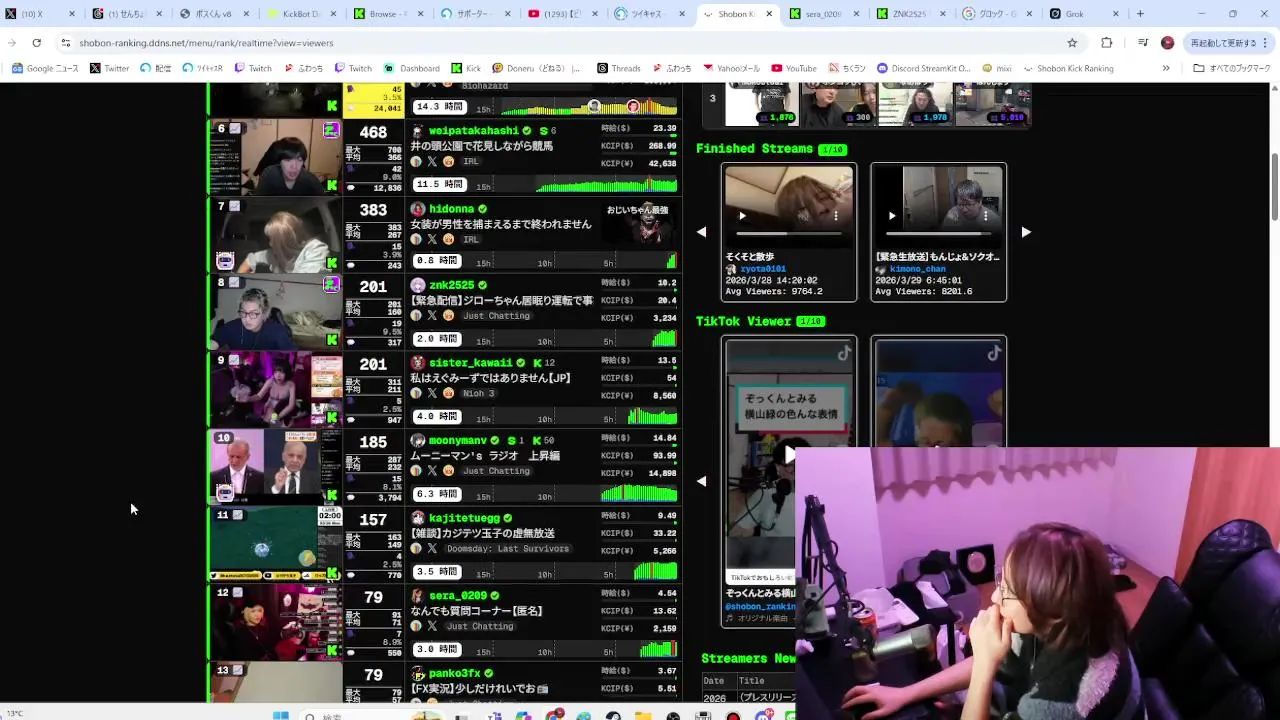This screenshot has height=720, width=1280.
Task: Open the rank 11 kajitetuegg stream thumbnail
Action: click(x=275, y=544)
